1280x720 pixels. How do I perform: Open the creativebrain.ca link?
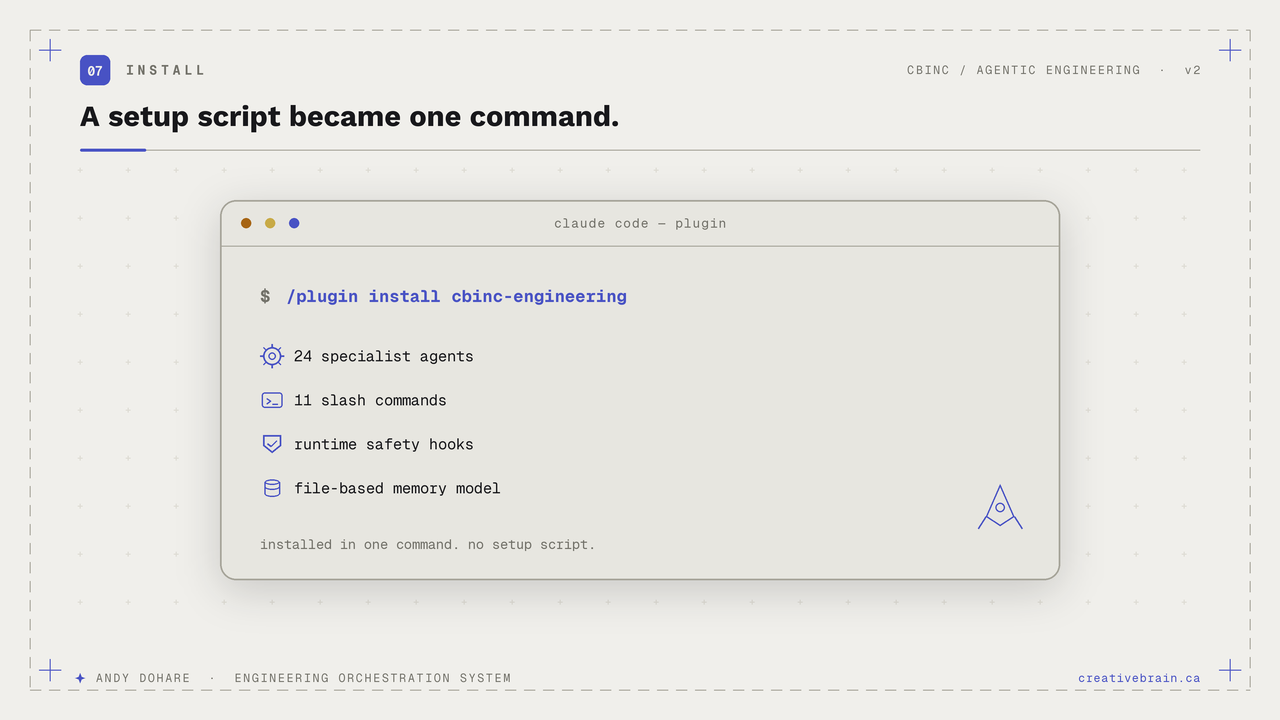point(1139,678)
